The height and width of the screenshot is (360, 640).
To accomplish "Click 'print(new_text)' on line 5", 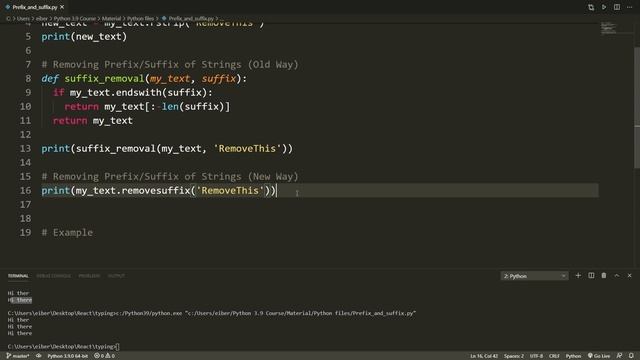I will pyautogui.click(x=84, y=36).
